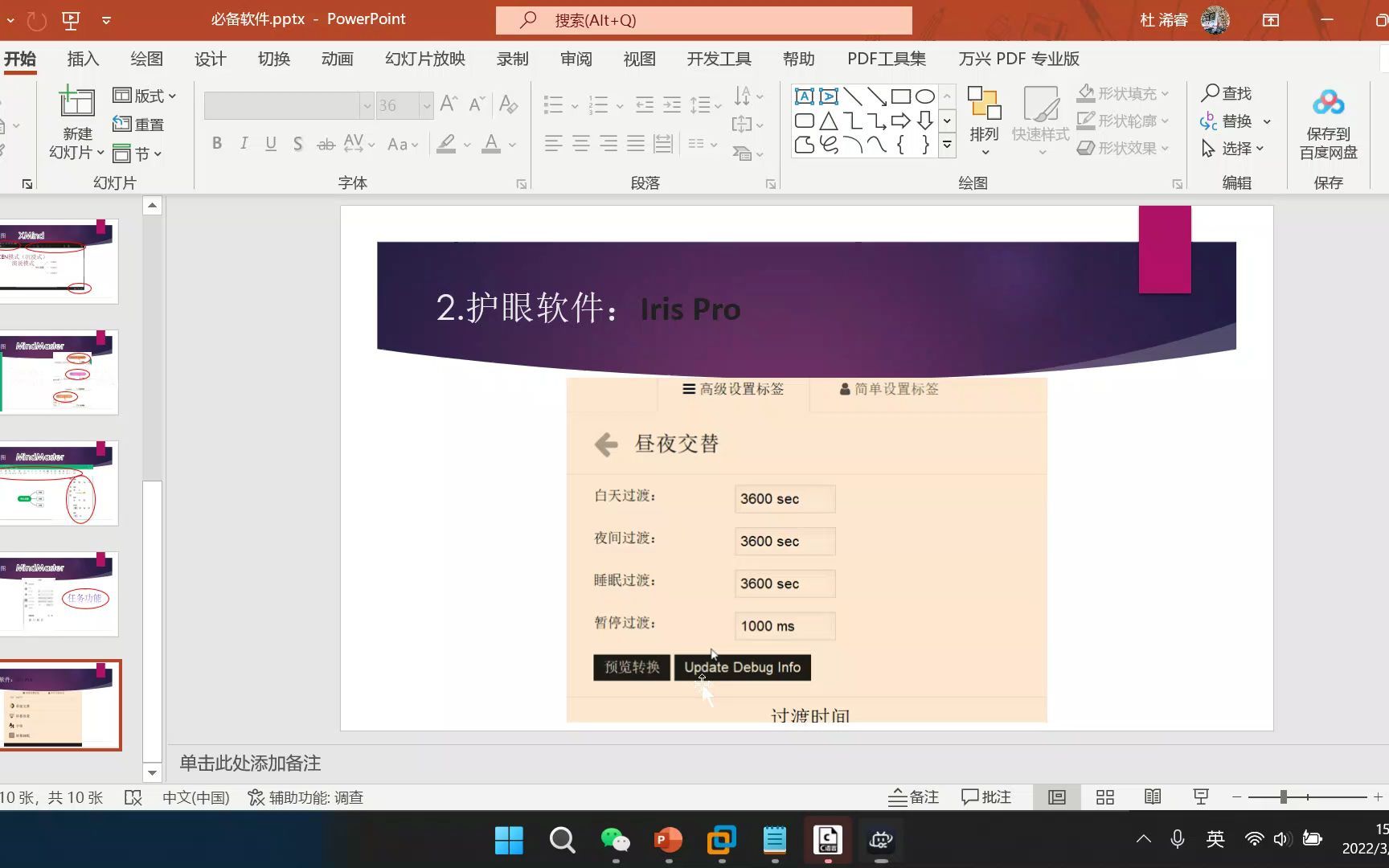Select the rectangle shape
This screenshot has width=1389, height=868.
[x=901, y=96]
